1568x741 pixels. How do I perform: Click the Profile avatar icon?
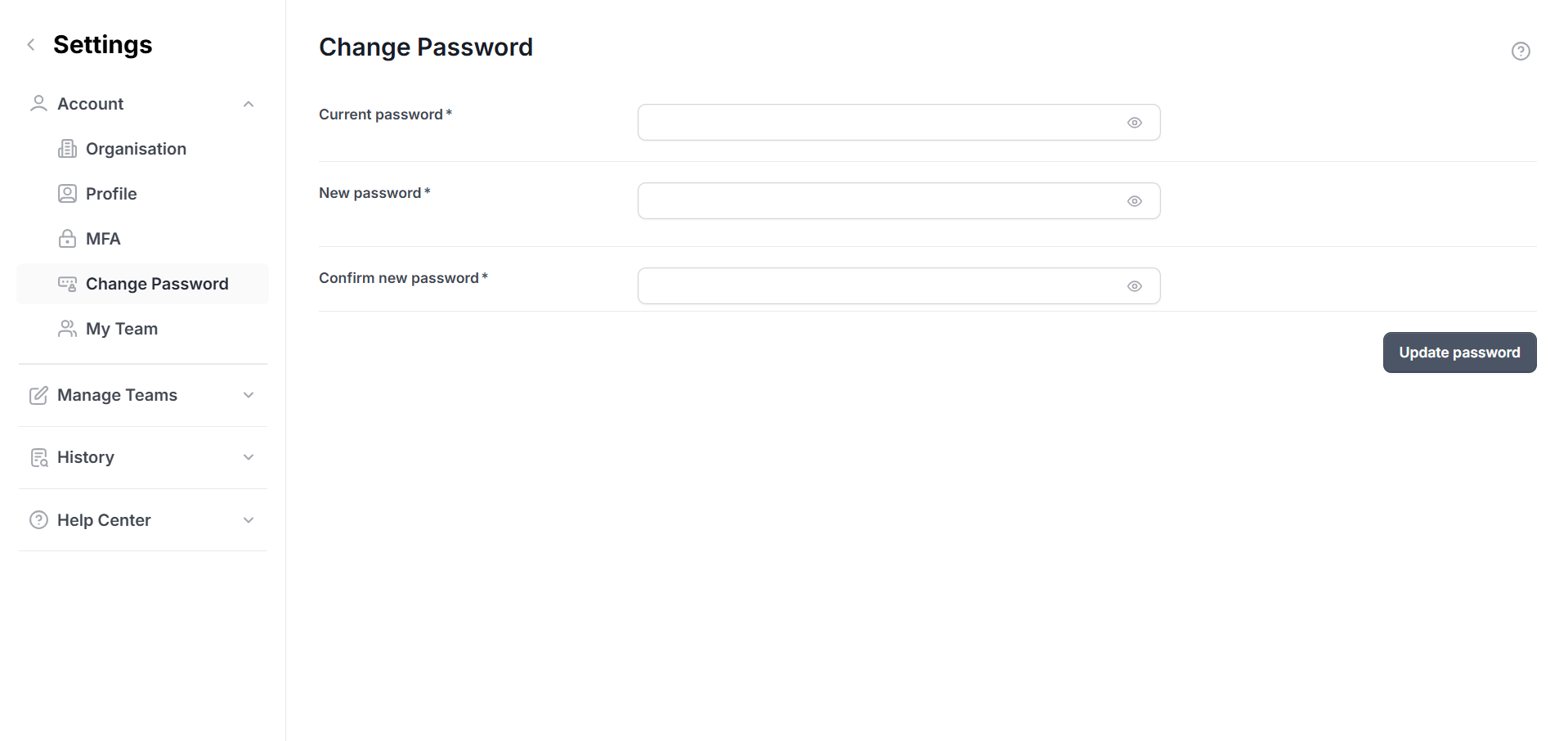coord(67,194)
